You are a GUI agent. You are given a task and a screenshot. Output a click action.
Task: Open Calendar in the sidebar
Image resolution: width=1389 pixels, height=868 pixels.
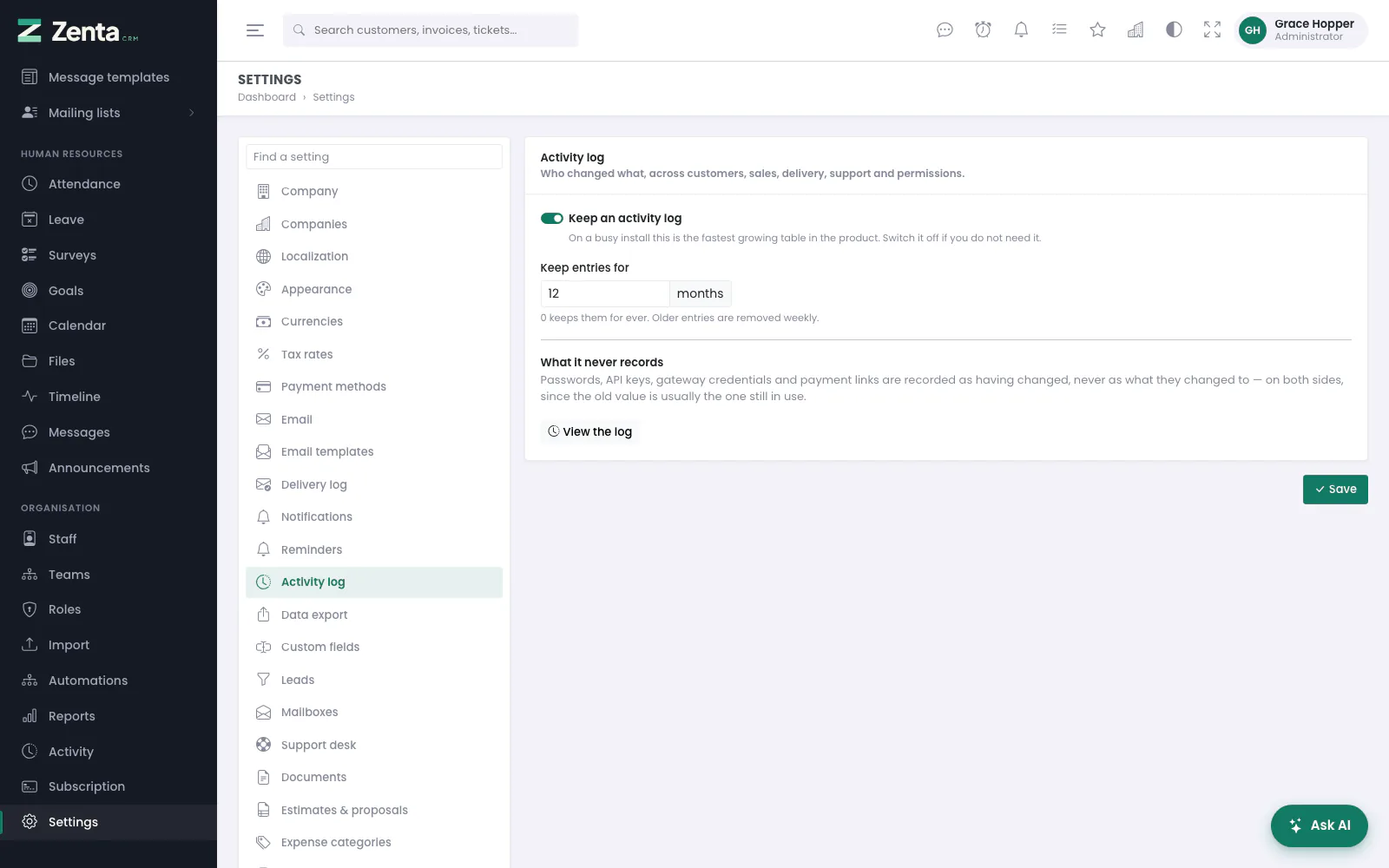point(109,325)
